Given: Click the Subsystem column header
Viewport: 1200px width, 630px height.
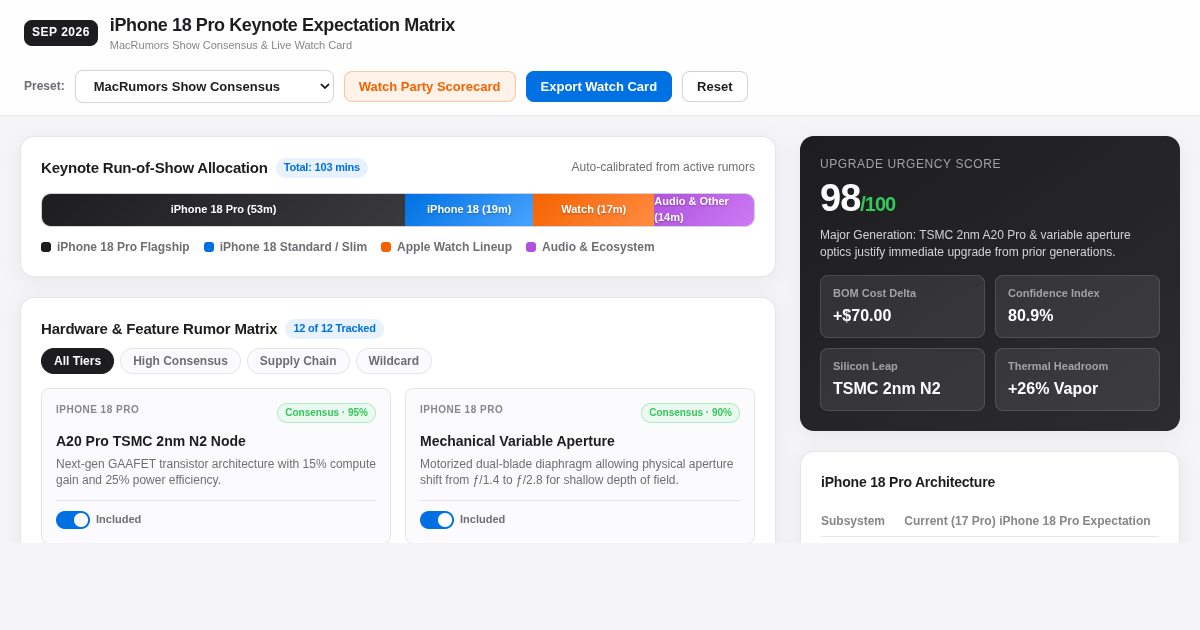Looking at the screenshot, I should [853, 521].
